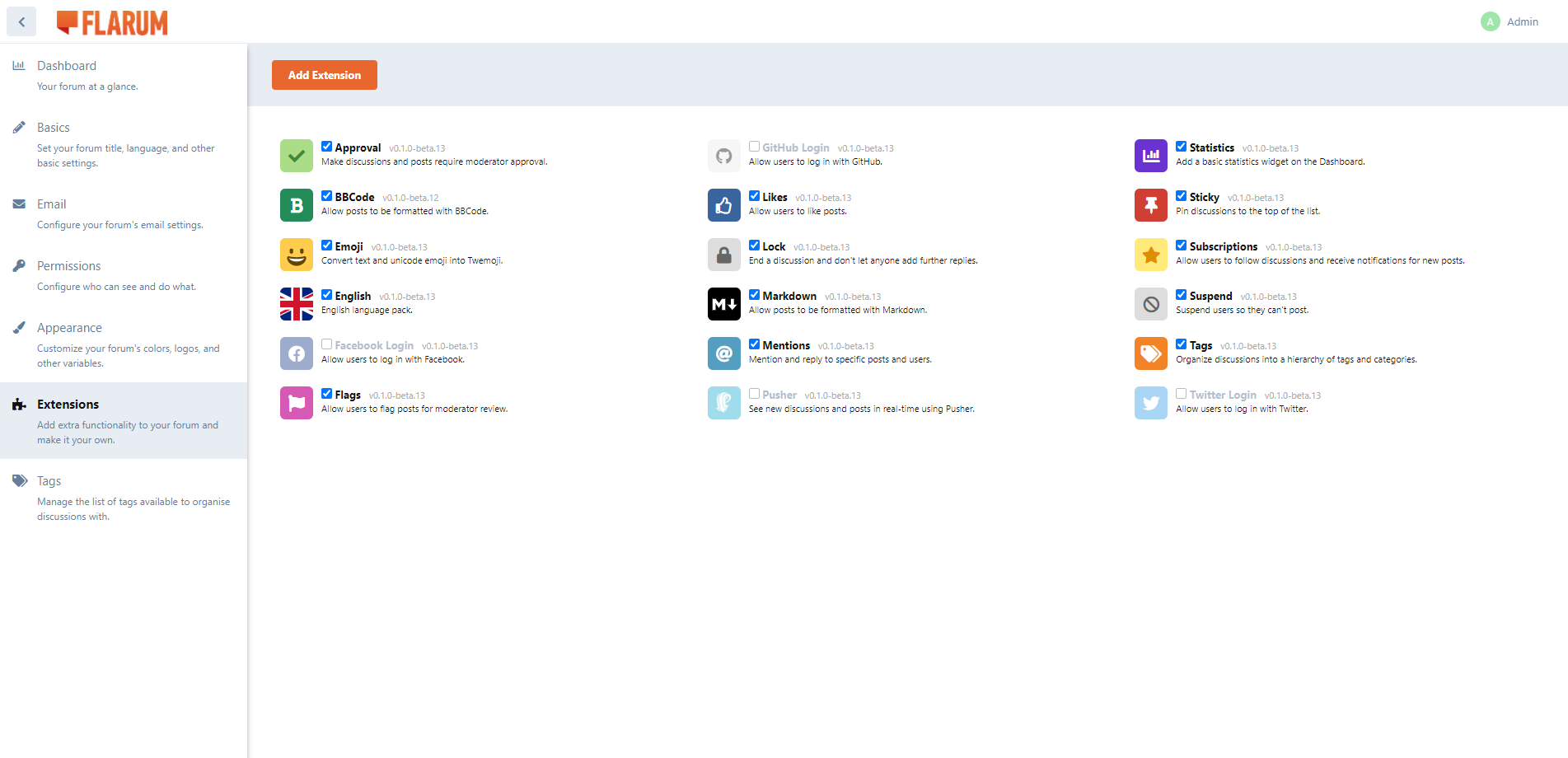1568x758 pixels.
Task: Click the Sticky extension title
Action: 1204,197
